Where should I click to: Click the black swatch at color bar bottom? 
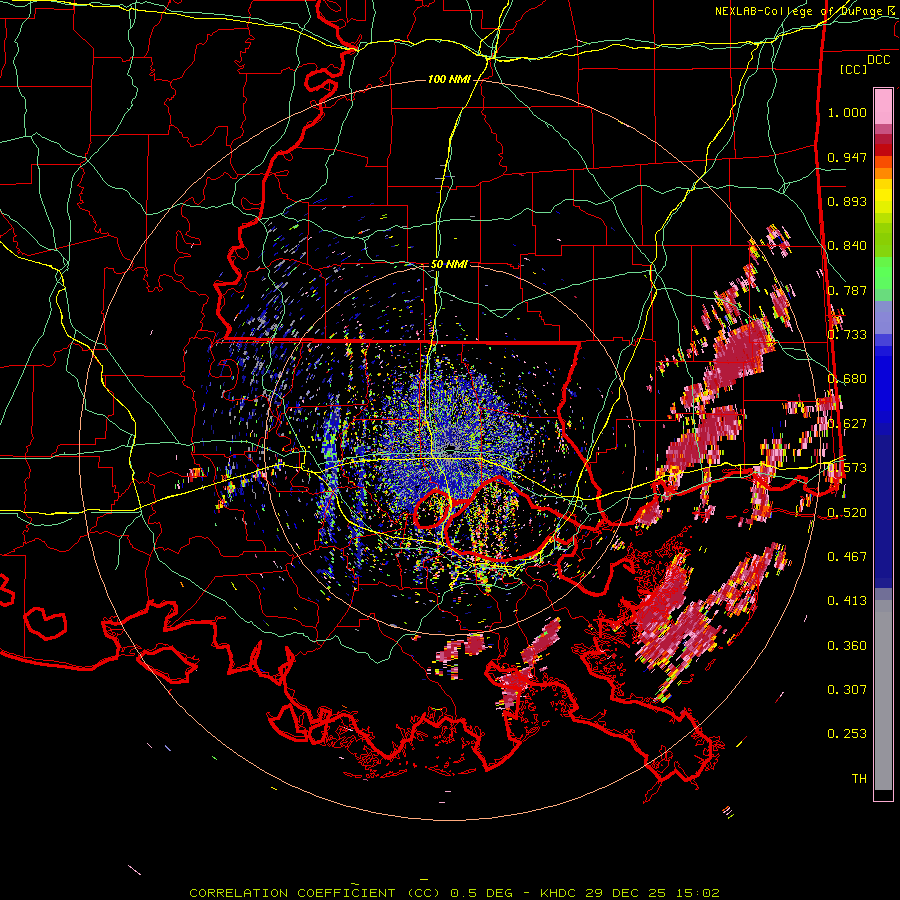click(883, 795)
